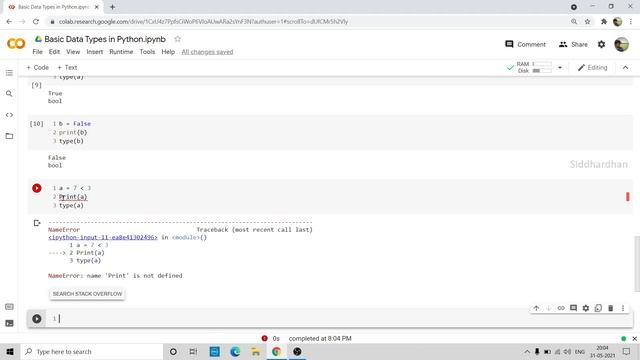This screenshot has height=360, width=640.
Task: Expand RAM and Disk connection dropdown
Action: 560,68
